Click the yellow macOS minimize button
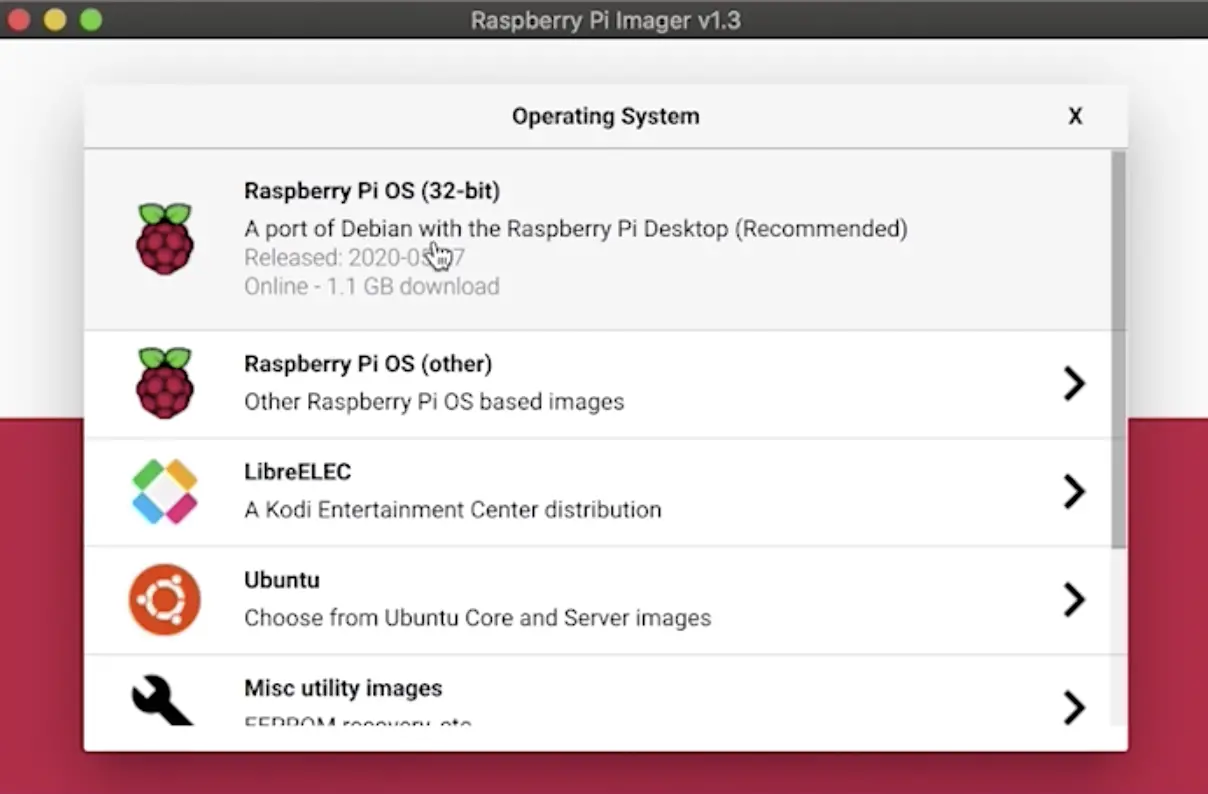The image size is (1208, 794). tap(56, 18)
